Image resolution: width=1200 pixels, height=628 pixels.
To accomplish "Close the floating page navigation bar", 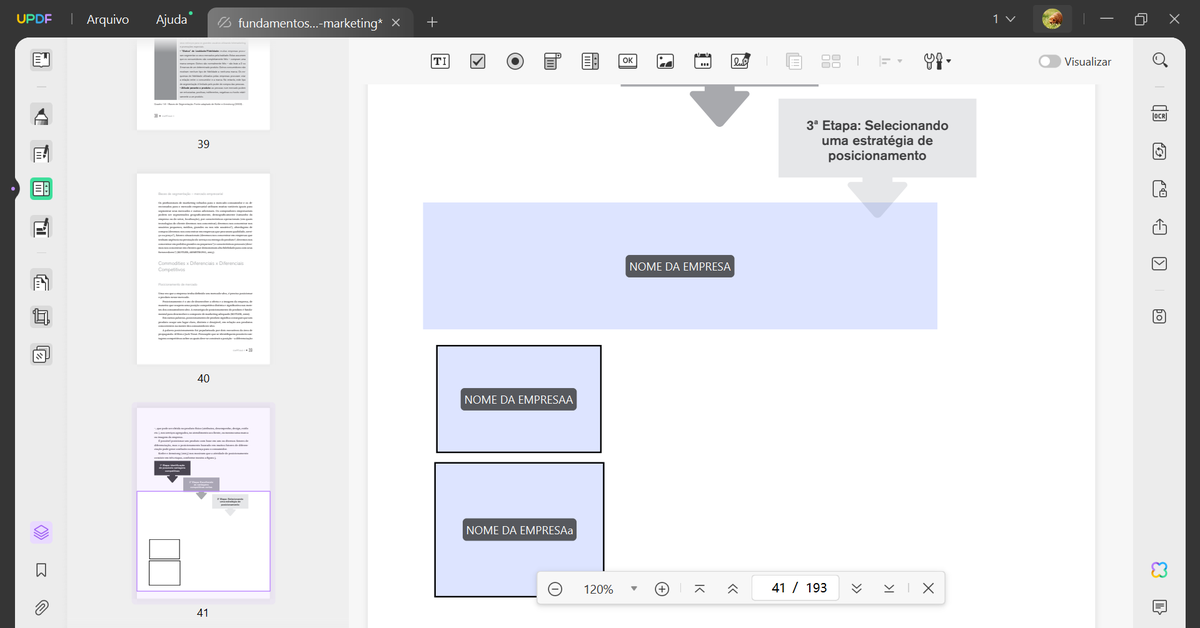I will pyautogui.click(x=928, y=589).
